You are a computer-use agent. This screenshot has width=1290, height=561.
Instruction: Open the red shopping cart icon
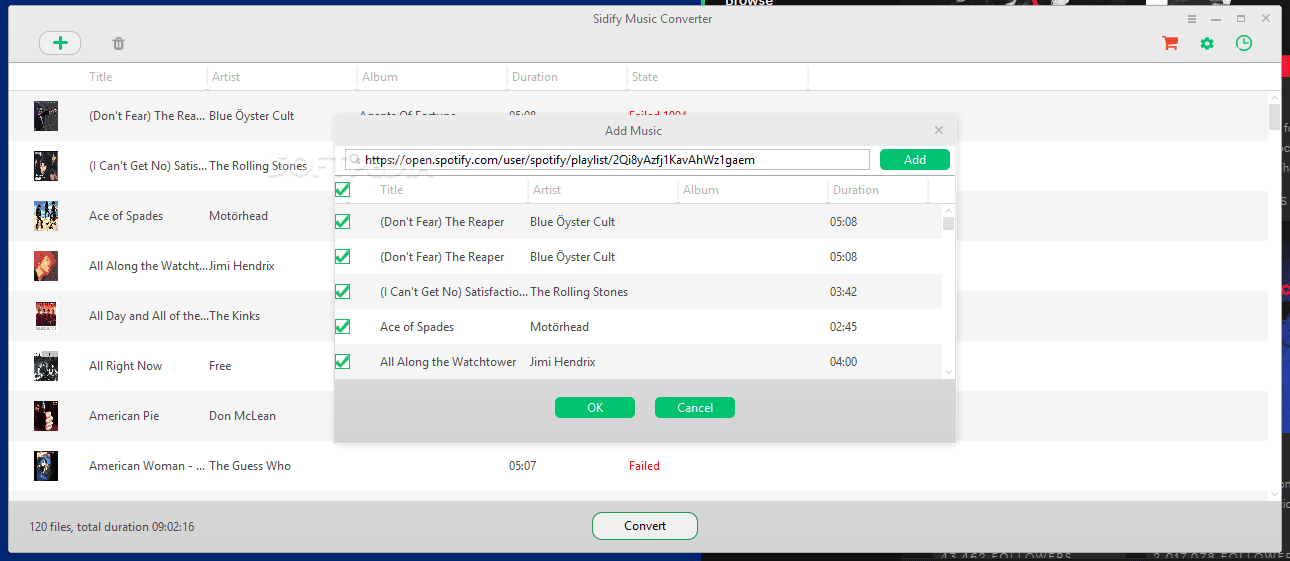click(x=1169, y=43)
